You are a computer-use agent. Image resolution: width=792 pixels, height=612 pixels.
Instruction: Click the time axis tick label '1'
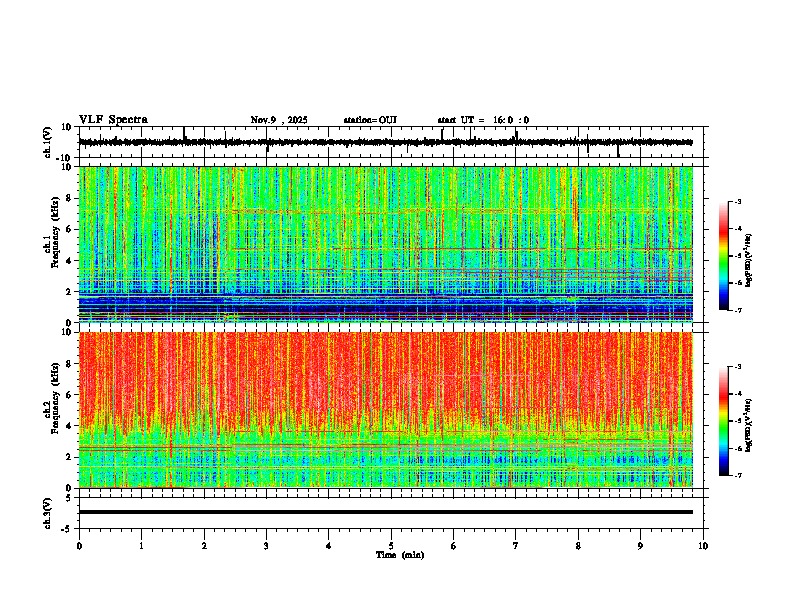141,546
